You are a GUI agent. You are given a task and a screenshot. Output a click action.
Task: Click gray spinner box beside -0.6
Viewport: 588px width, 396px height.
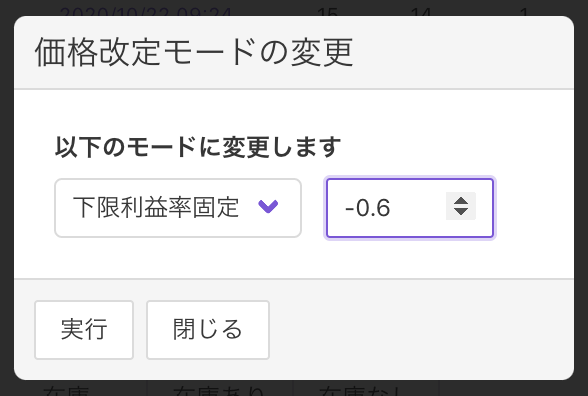coord(461,206)
